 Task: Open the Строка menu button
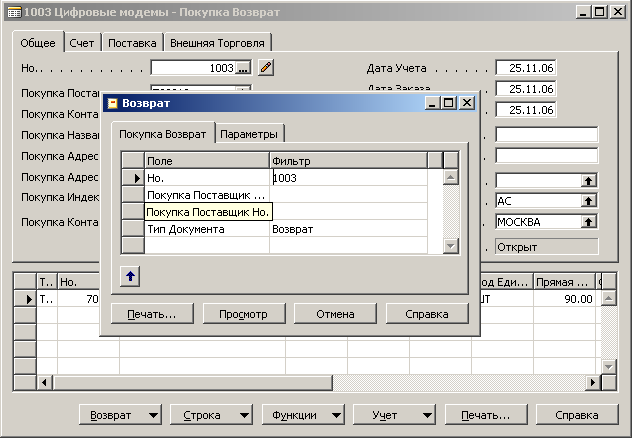[211, 415]
